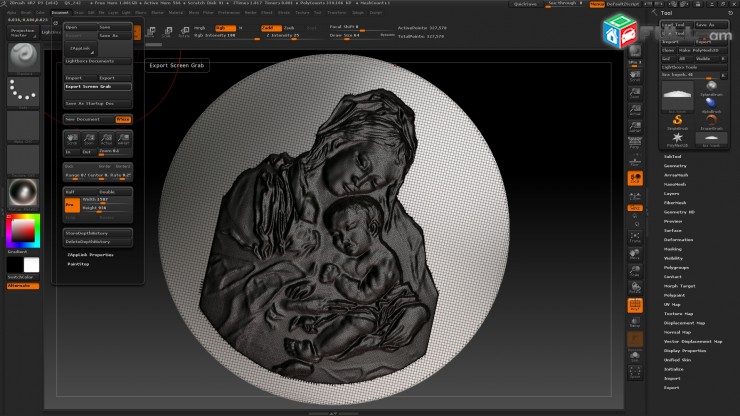The height and width of the screenshot is (416, 740).
Task: Open the current material sphere picker
Action: [x=23, y=193]
